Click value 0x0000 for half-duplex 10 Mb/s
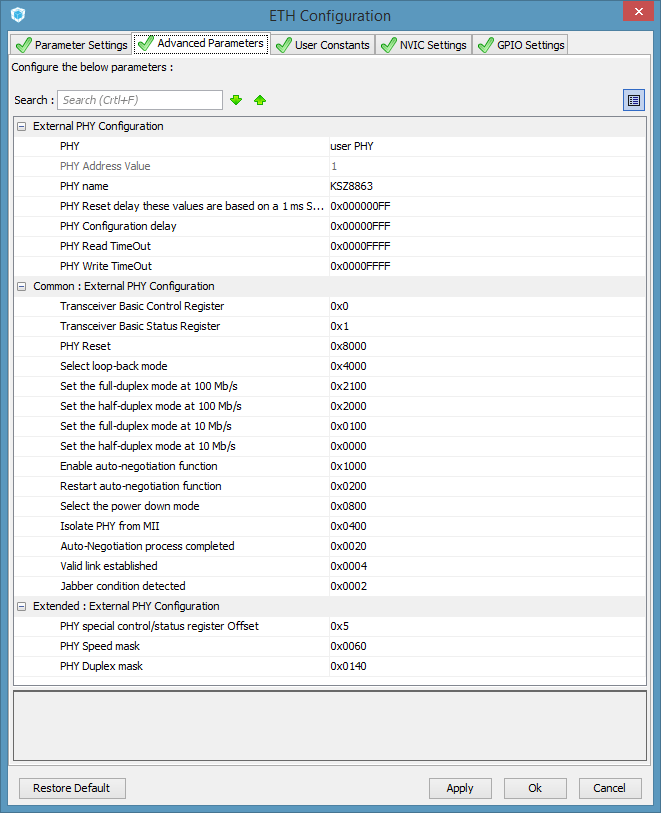Image resolution: width=661 pixels, height=813 pixels. point(348,446)
